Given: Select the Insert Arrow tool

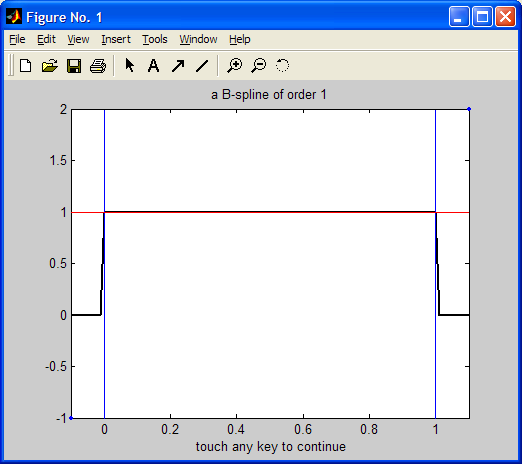Looking at the screenshot, I should [178, 65].
